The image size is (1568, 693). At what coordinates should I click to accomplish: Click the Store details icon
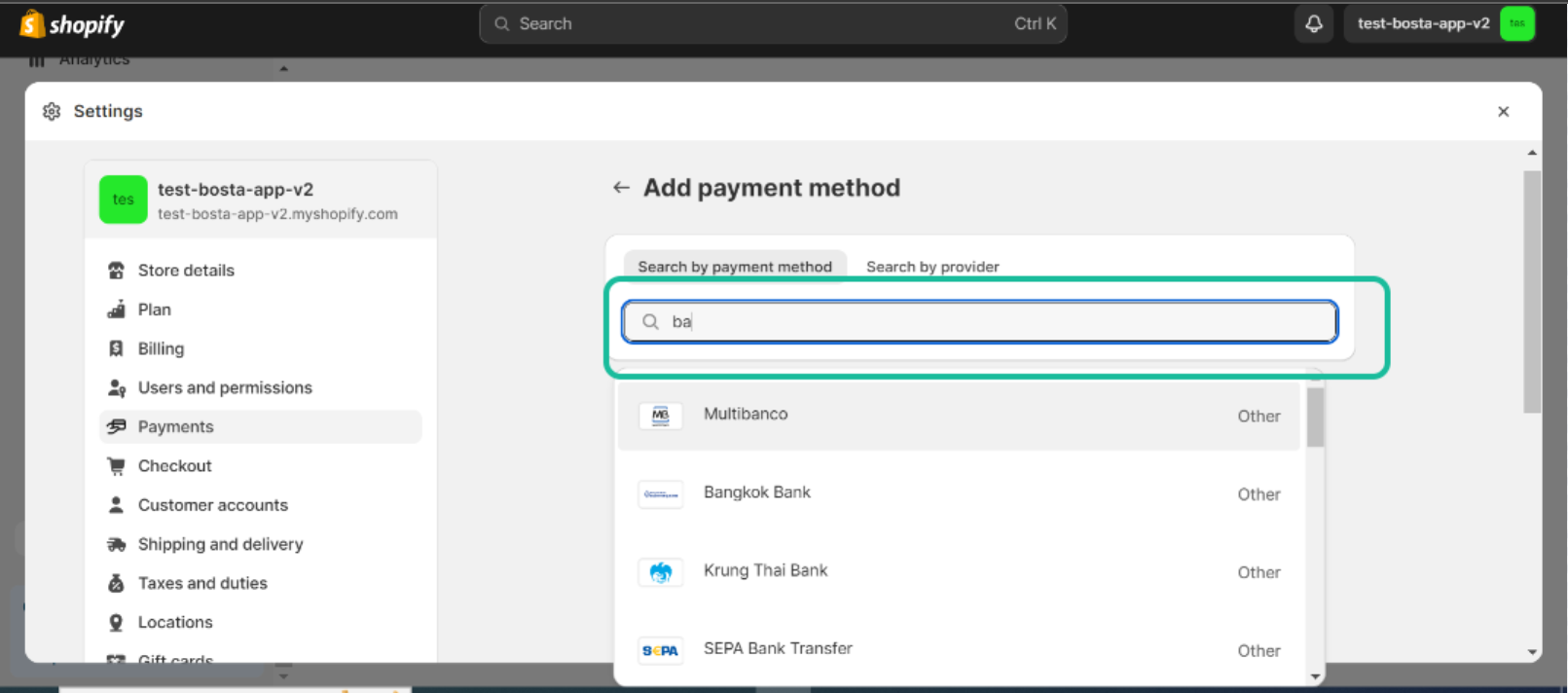pyautogui.click(x=116, y=271)
